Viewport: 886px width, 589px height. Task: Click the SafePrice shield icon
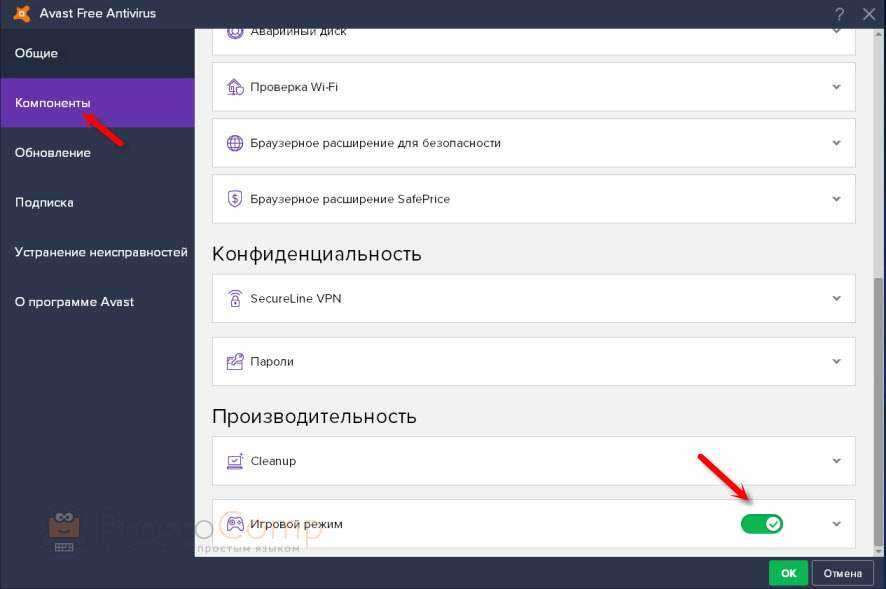[x=235, y=199]
